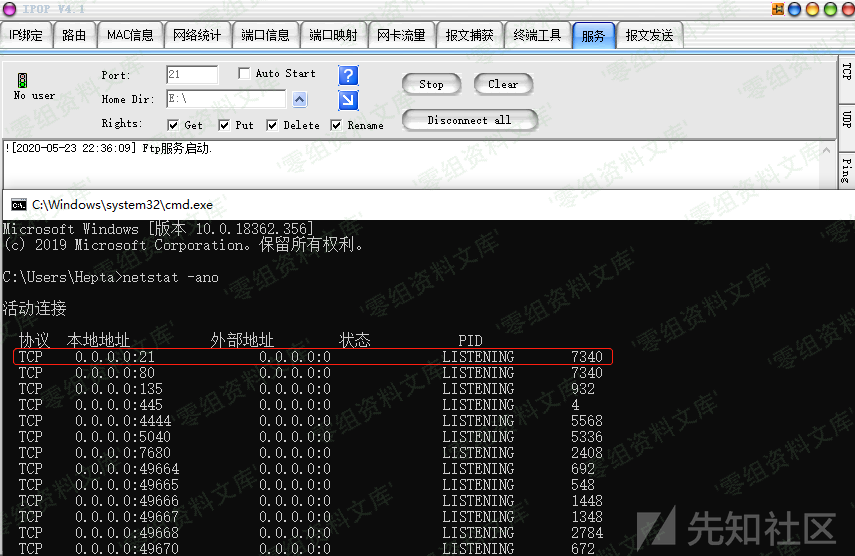Viewport: 855px width, 556px height.
Task: Click the blue round button in title bar
Action: pyautogui.click(x=795, y=9)
